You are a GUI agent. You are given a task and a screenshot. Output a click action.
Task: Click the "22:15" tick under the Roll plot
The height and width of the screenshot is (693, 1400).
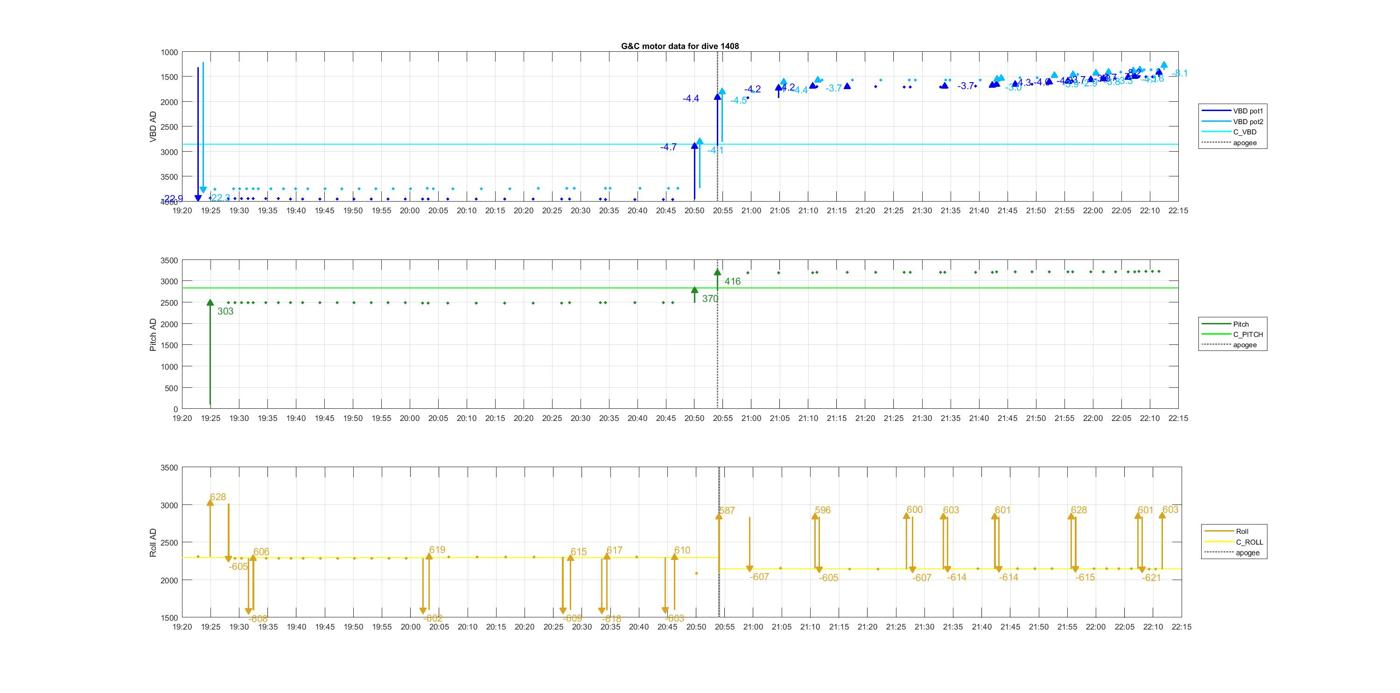1179,627
